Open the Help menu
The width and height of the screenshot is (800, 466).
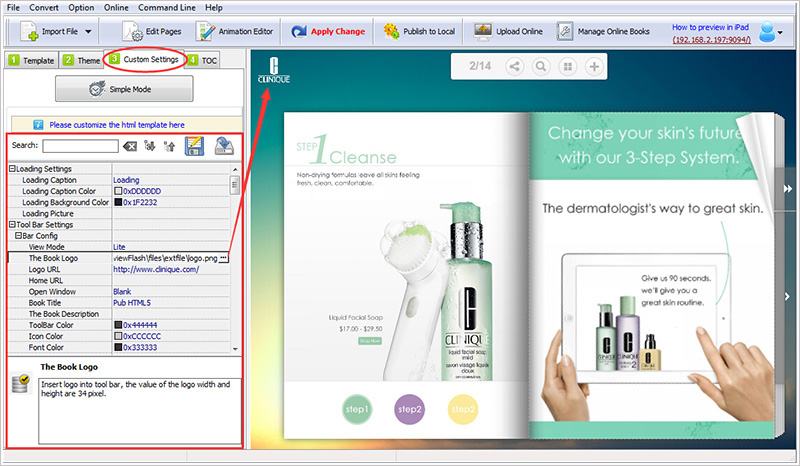click(x=214, y=8)
